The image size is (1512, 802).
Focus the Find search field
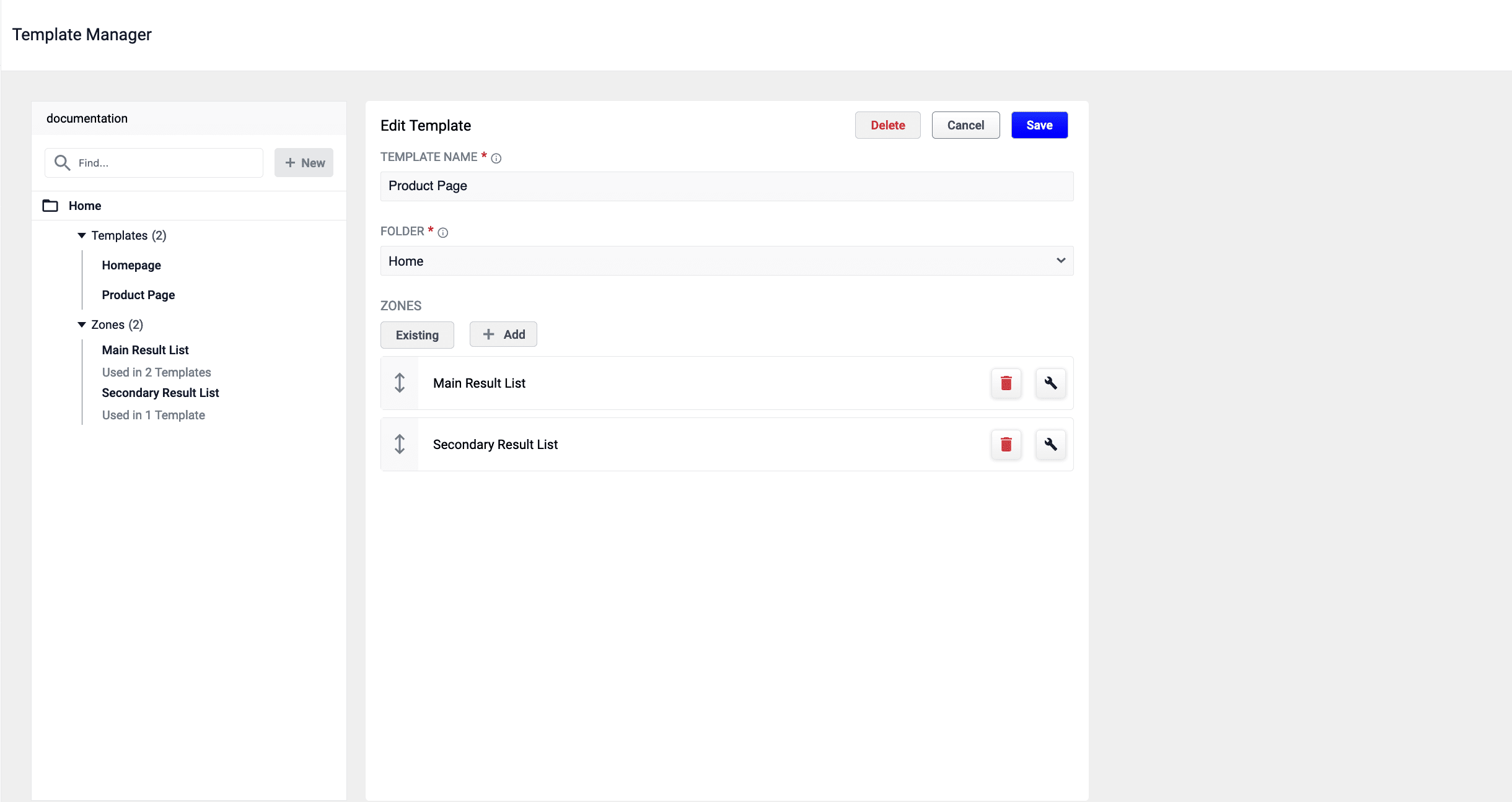click(x=154, y=163)
